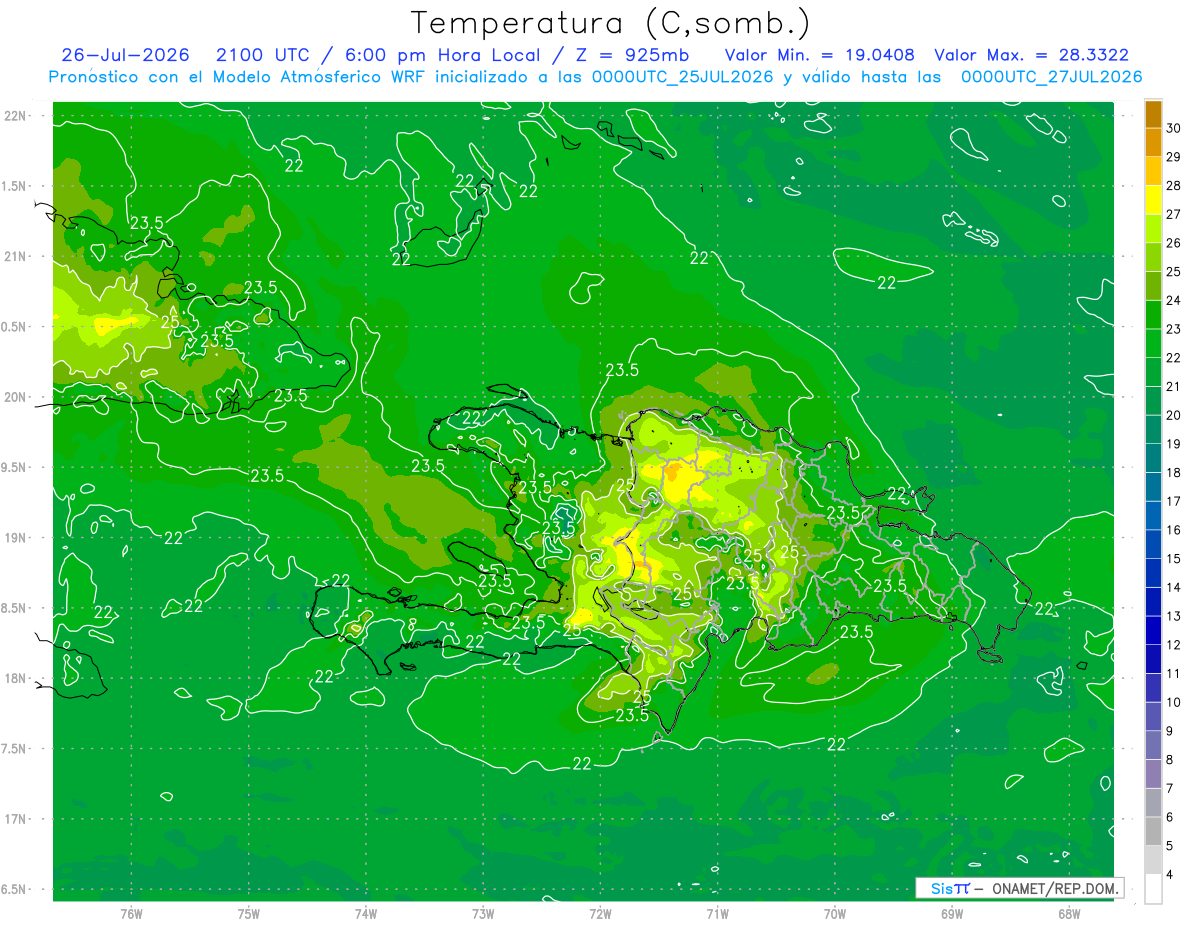Viewport: 1200px width, 927px height.
Task: Click the '0000UTC_27JUL2026' valid-until time
Action: pyautogui.click(x=1051, y=77)
